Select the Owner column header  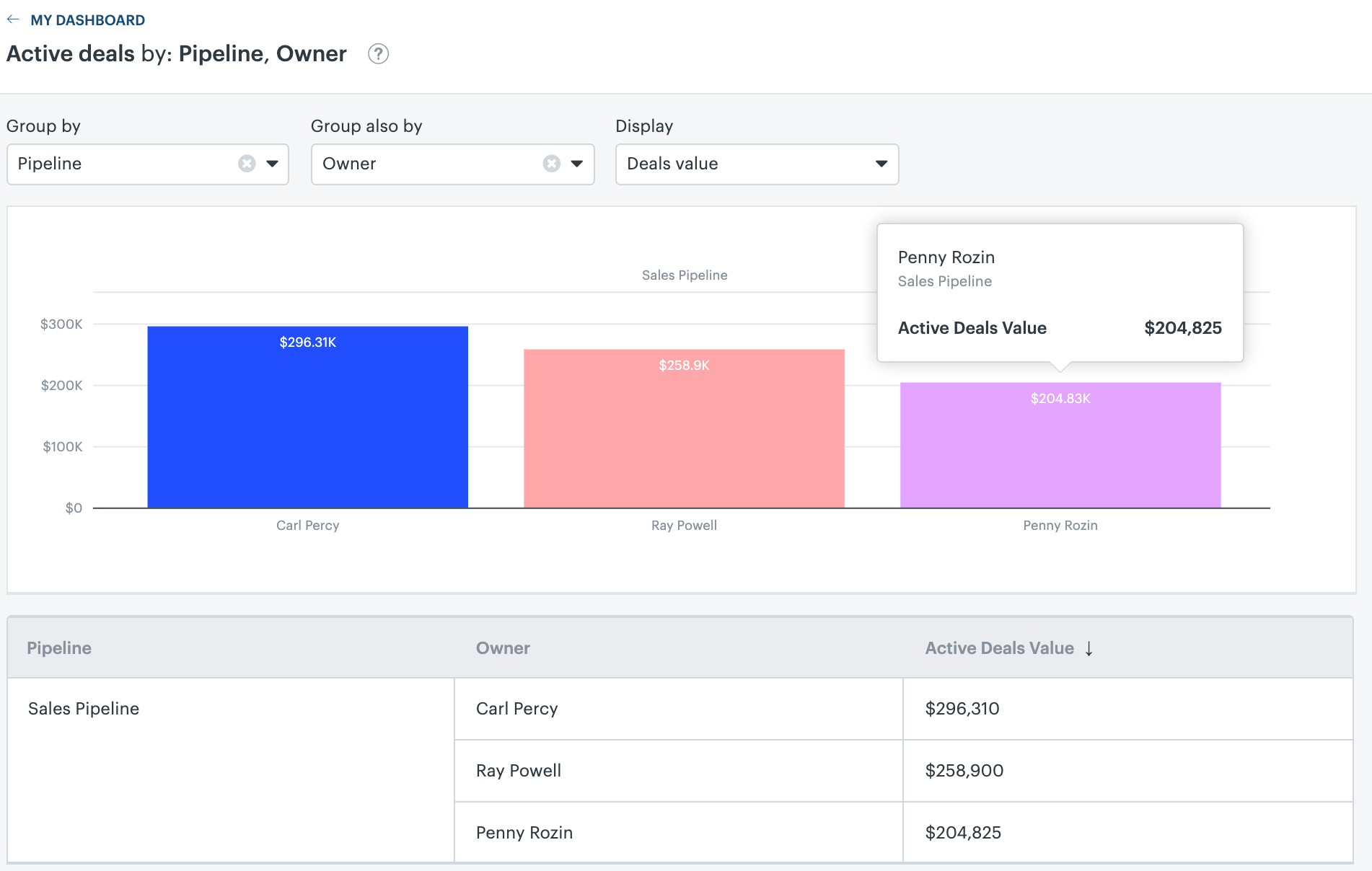coord(503,648)
